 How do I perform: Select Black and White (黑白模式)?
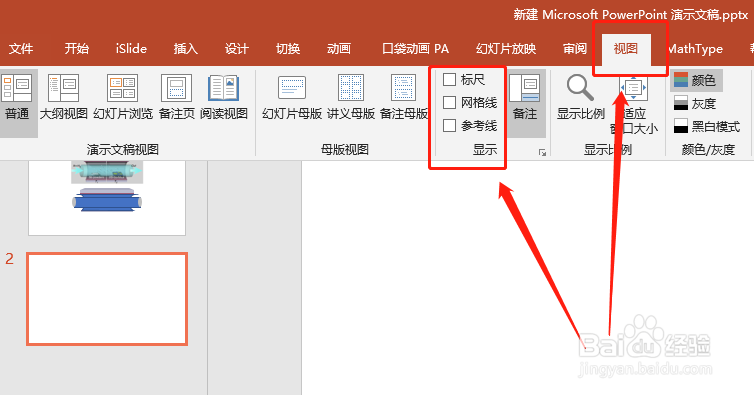point(706,126)
